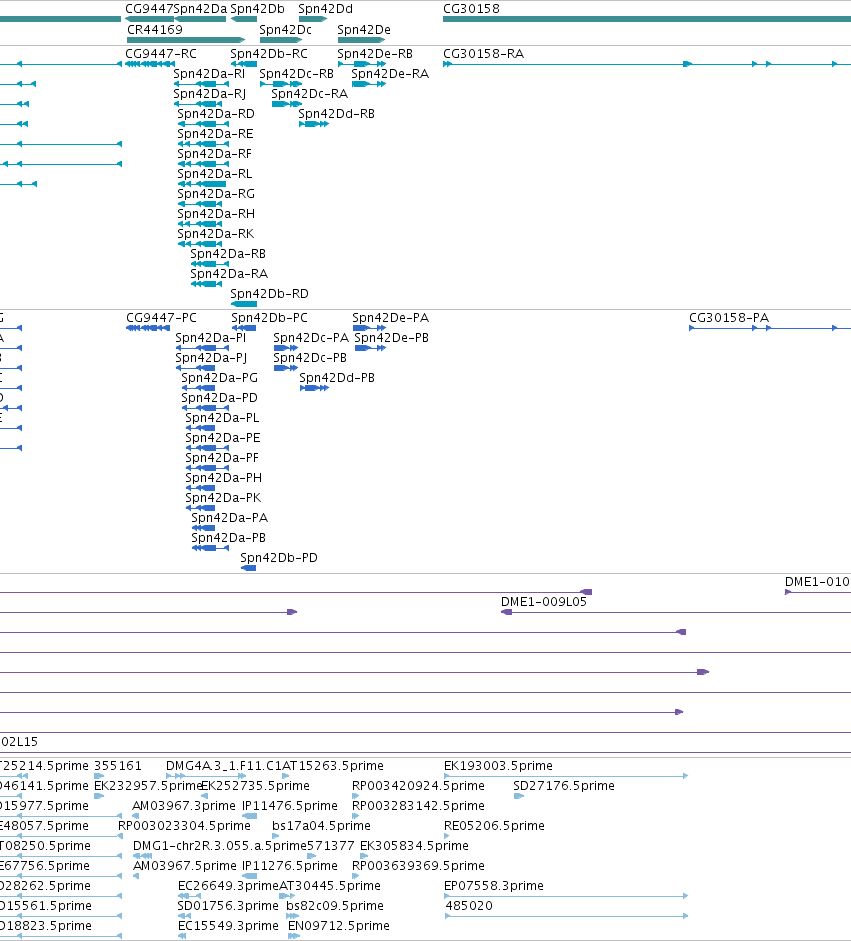The height and width of the screenshot is (941, 851).
Task: Select transcript Spn42Dc-RB
Action: pos(296,74)
